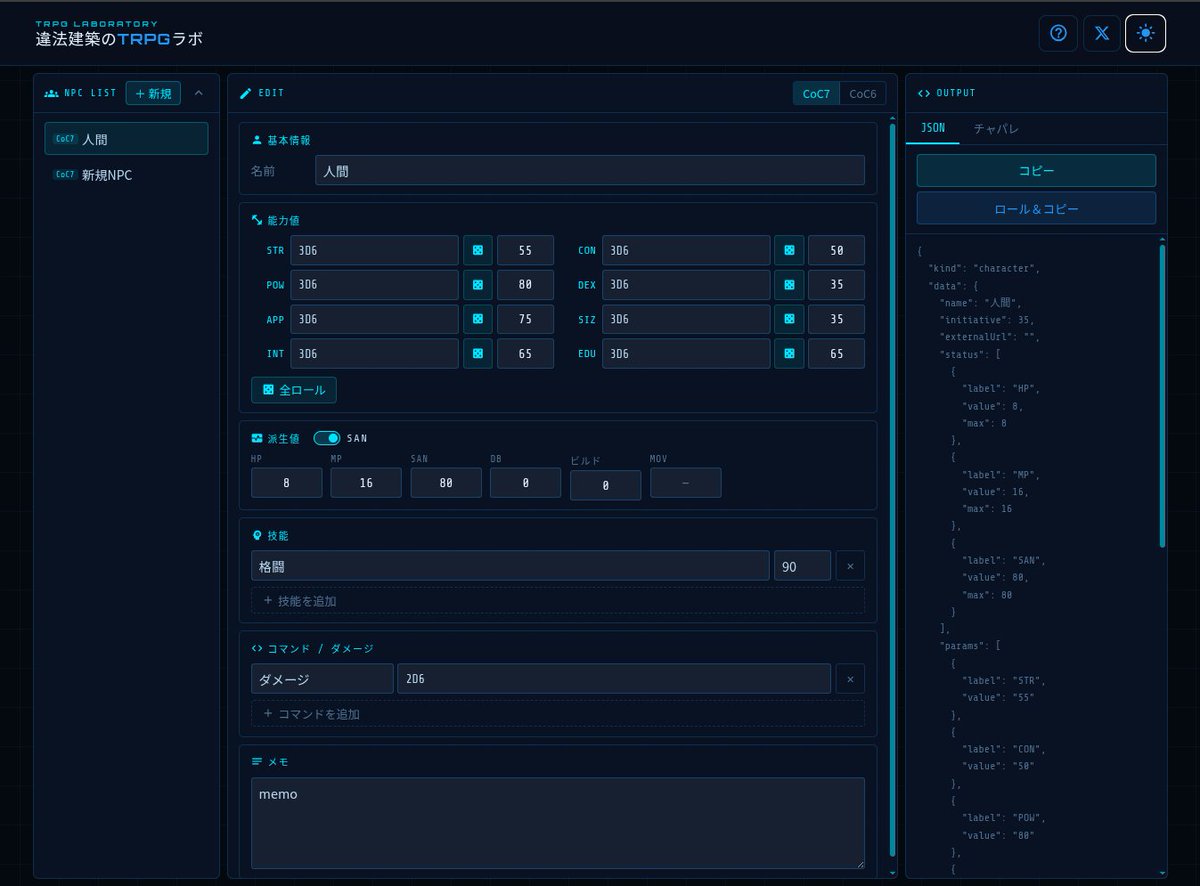
Task: Collapse the NPC LIST panel
Action: click(198, 93)
